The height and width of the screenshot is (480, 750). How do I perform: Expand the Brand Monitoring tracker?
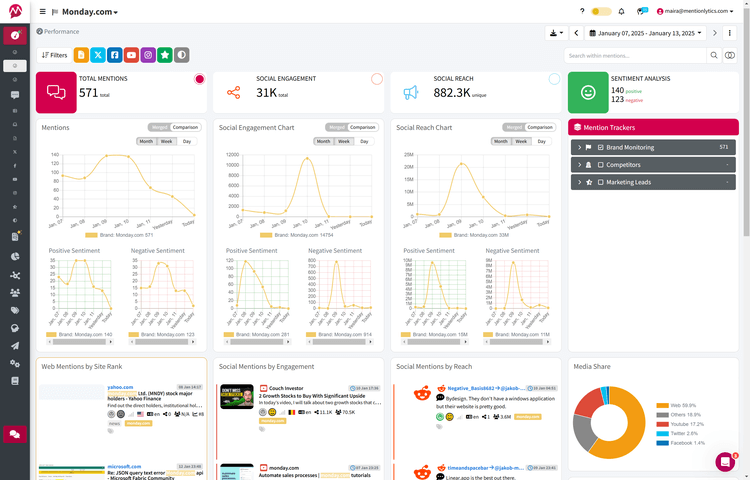point(579,147)
